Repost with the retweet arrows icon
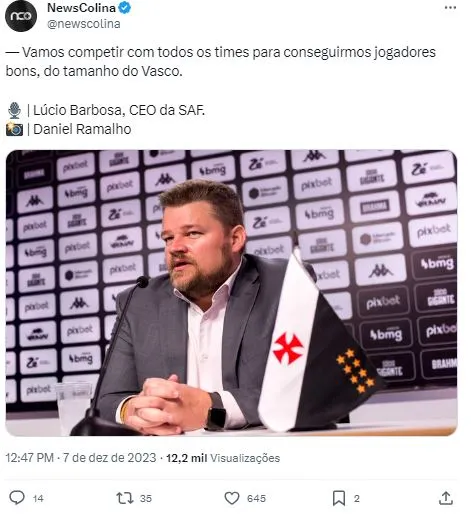The width and height of the screenshot is (471, 516). [x=125, y=498]
